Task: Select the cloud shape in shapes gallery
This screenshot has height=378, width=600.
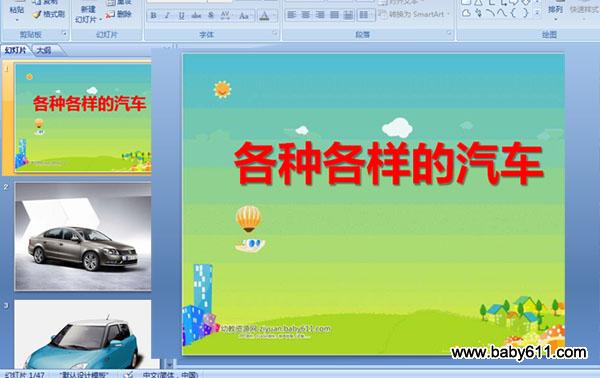Action: pos(466,13)
